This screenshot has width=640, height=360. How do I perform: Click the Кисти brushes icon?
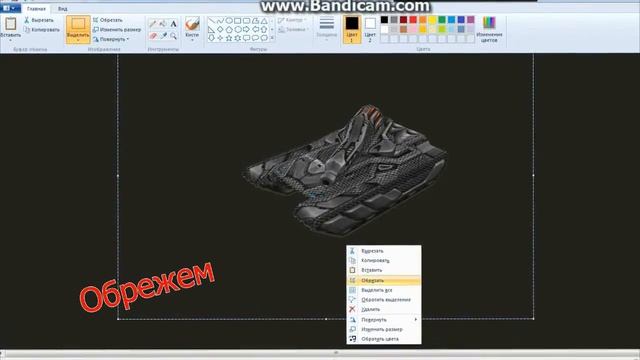coord(192,24)
